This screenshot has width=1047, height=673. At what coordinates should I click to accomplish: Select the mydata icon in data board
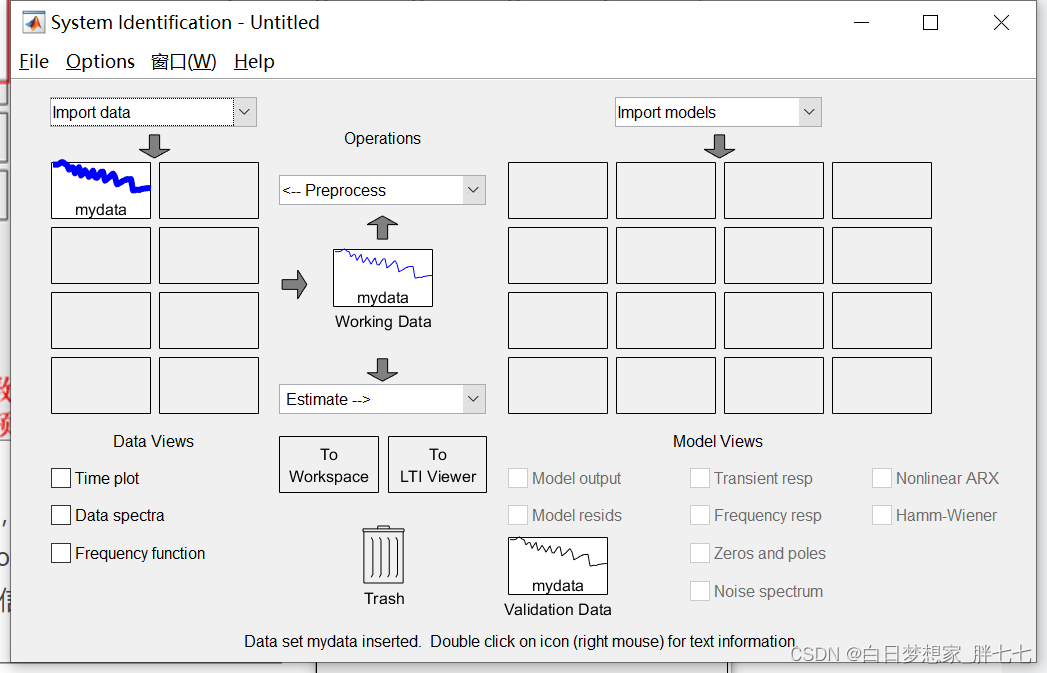(x=101, y=190)
